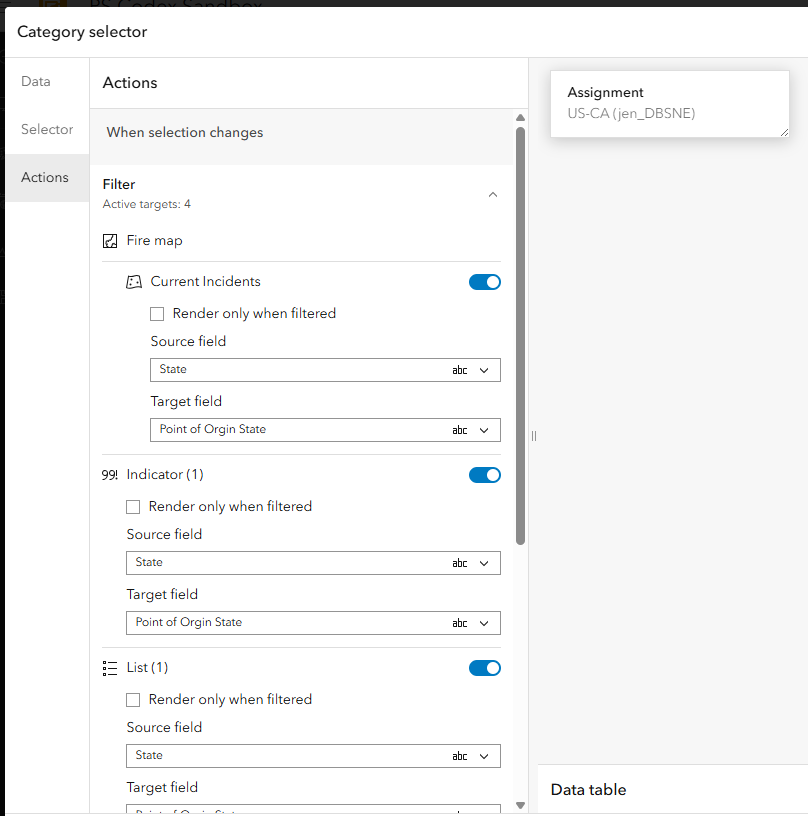Open Indicator Target field Point of Orgin State dropdown

point(313,623)
